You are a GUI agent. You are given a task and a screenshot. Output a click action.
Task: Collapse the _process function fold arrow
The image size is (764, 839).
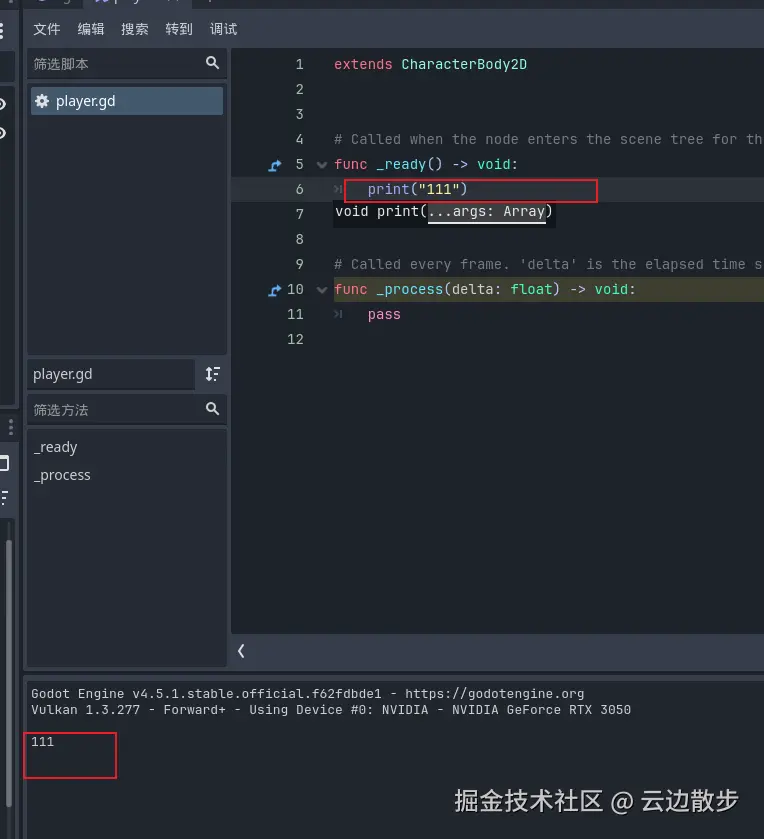[x=322, y=290]
